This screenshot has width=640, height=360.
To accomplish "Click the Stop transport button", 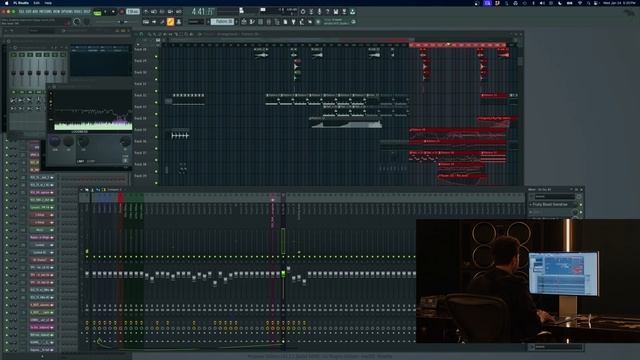I will click(x=113, y=12).
